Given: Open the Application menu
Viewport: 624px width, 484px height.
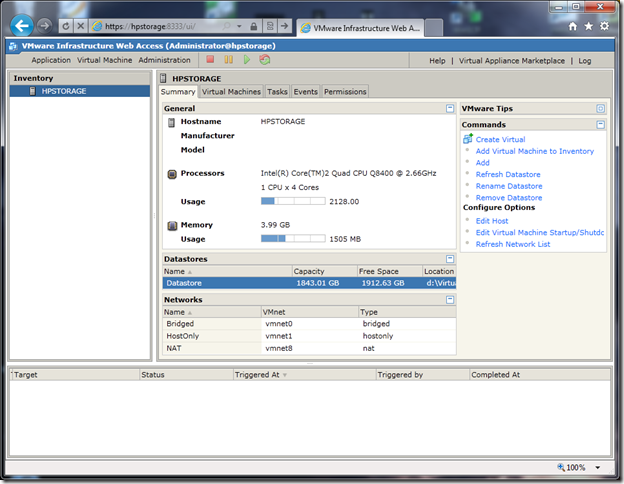Looking at the screenshot, I should click(51, 60).
